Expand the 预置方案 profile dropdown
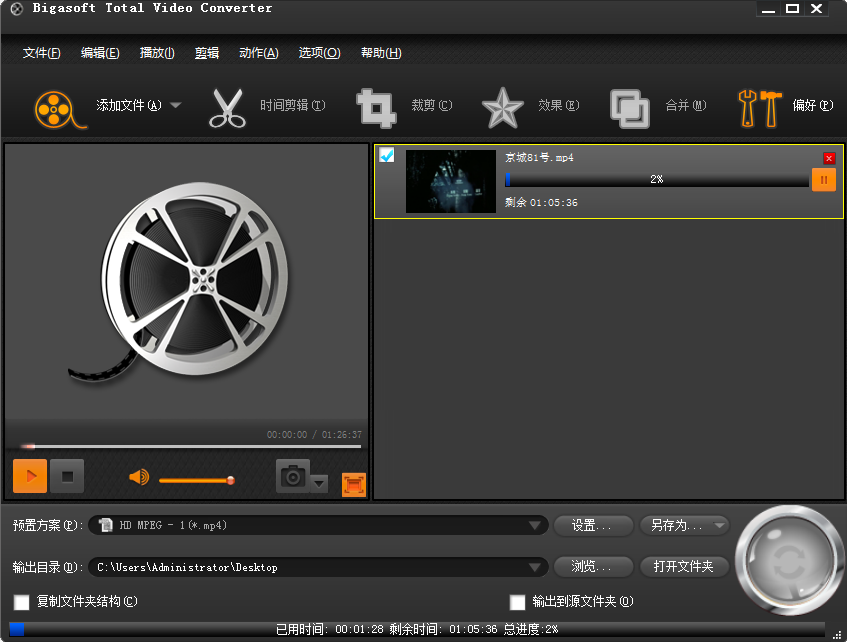Image resolution: width=847 pixels, height=642 pixels. (x=534, y=526)
